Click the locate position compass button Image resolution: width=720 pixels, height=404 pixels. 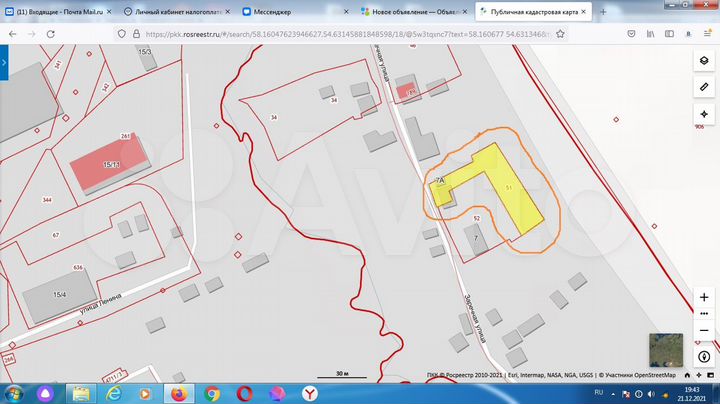pos(703,115)
